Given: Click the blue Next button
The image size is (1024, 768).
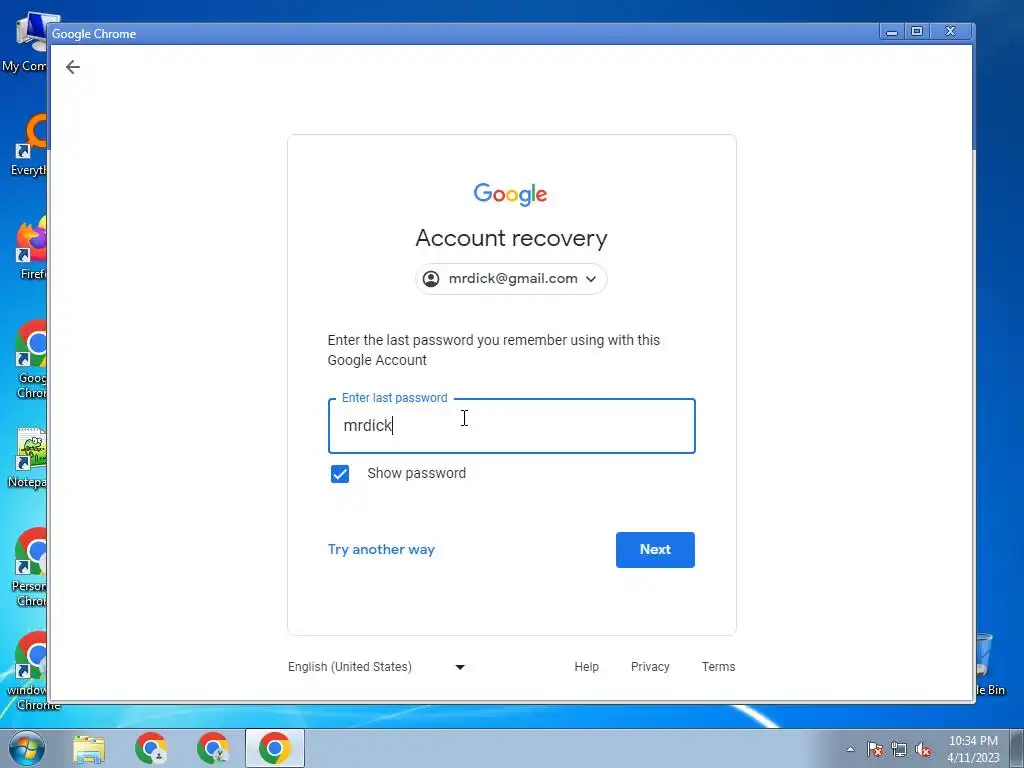Looking at the screenshot, I should [655, 549].
